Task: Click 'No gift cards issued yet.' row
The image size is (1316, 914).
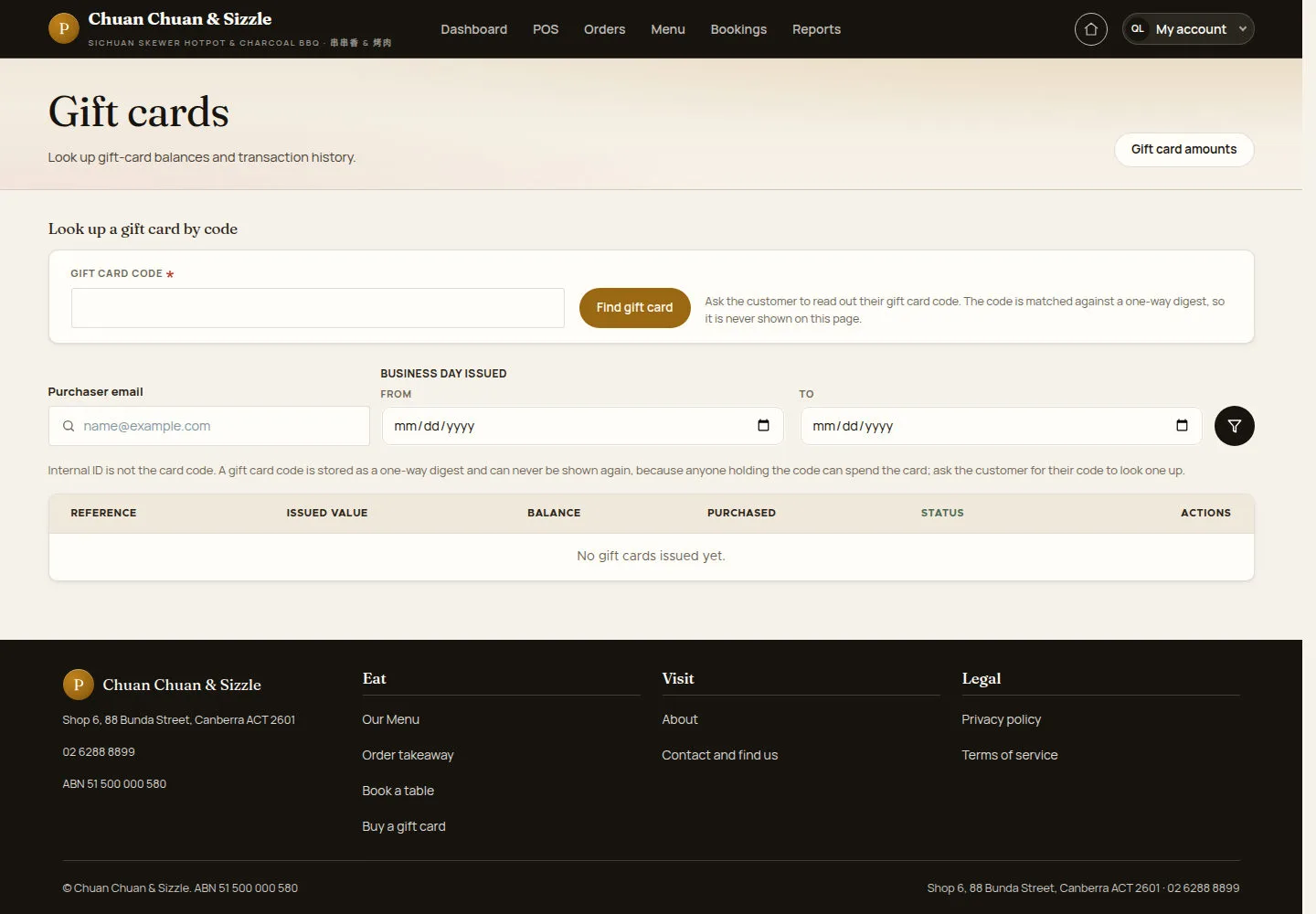Action: pyautogui.click(x=651, y=556)
